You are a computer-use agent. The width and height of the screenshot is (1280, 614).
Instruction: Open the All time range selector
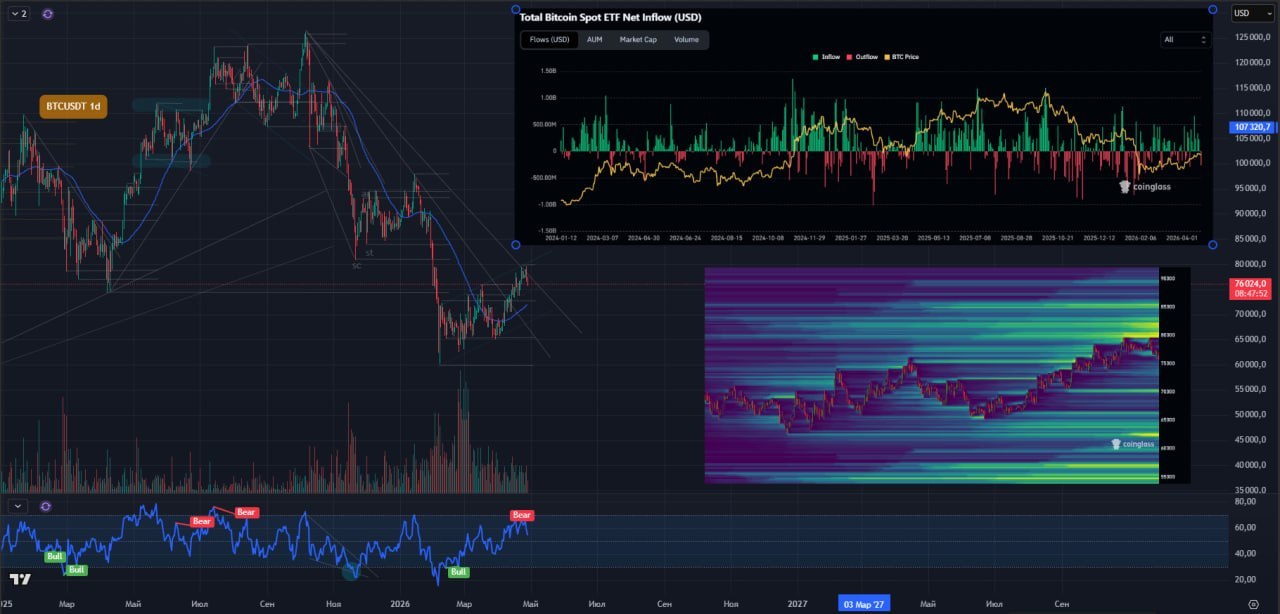(x=1186, y=40)
